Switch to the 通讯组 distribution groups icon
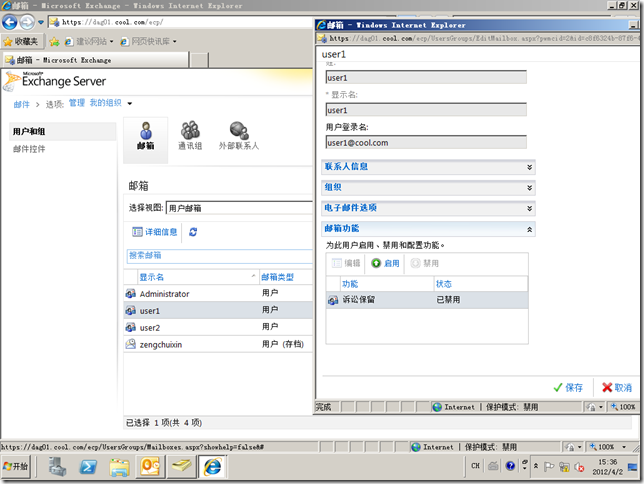644x484 pixels. [189, 135]
